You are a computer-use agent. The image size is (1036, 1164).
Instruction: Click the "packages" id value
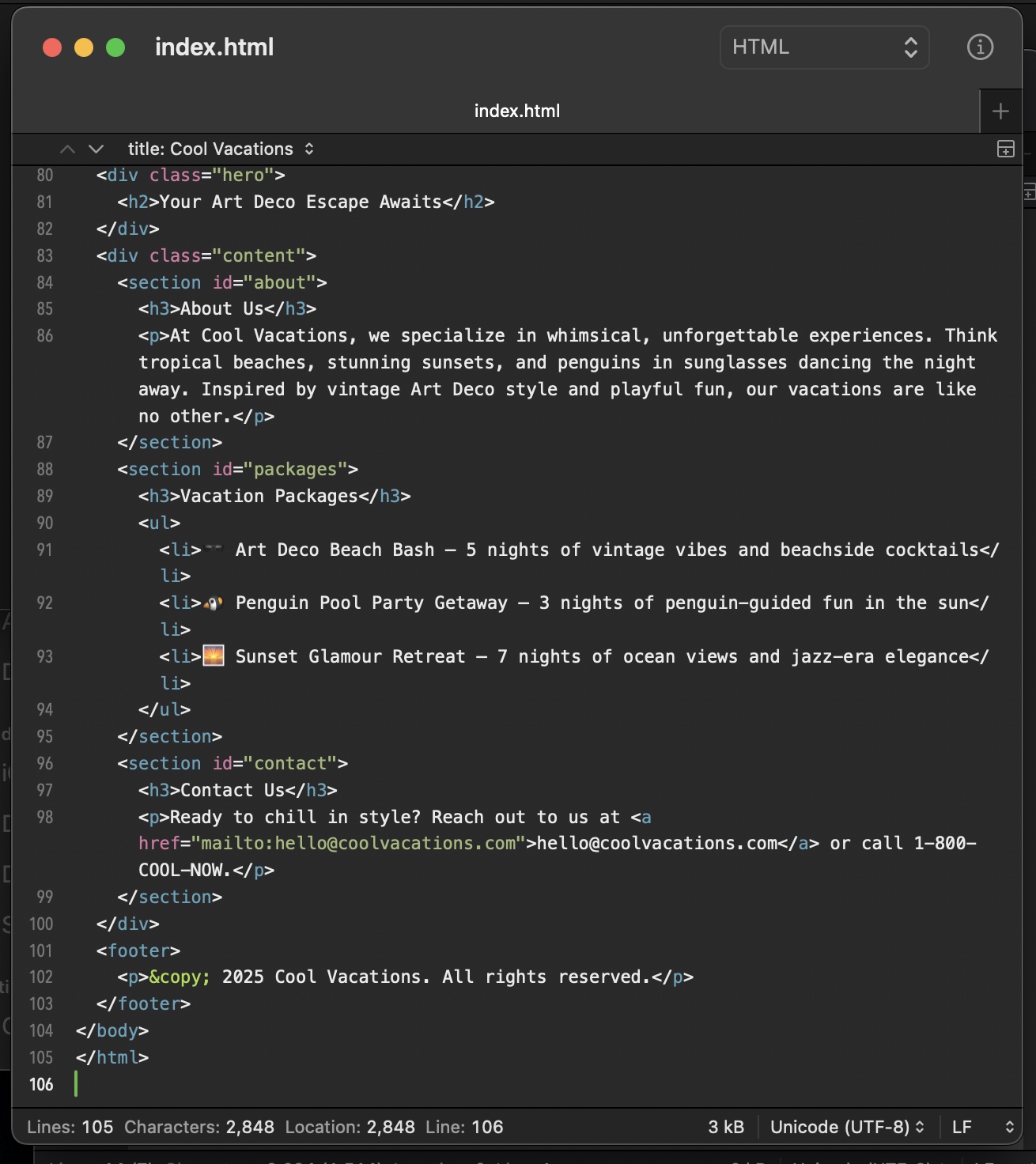(x=296, y=469)
